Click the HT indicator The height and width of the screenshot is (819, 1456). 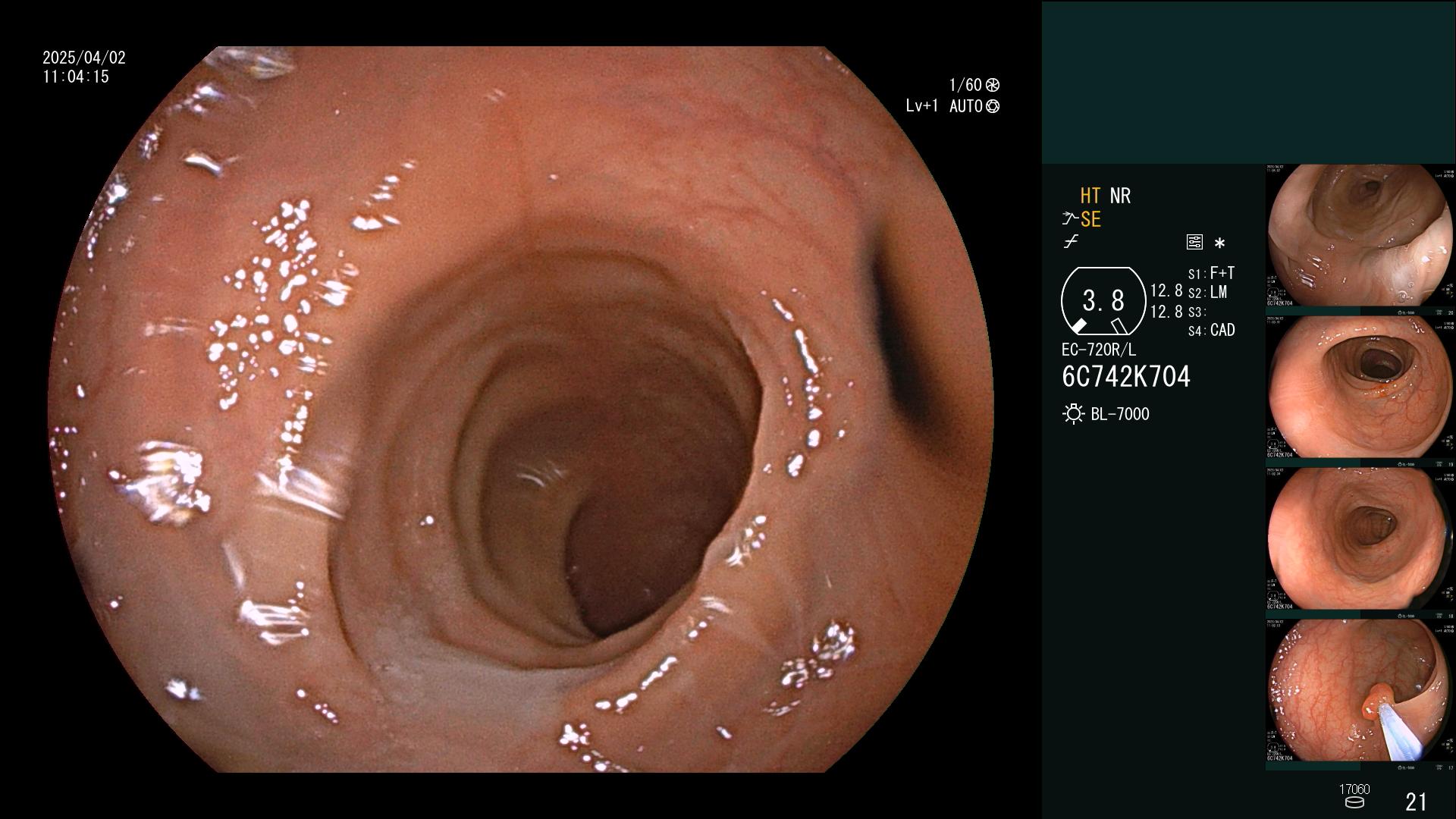[x=1090, y=196]
